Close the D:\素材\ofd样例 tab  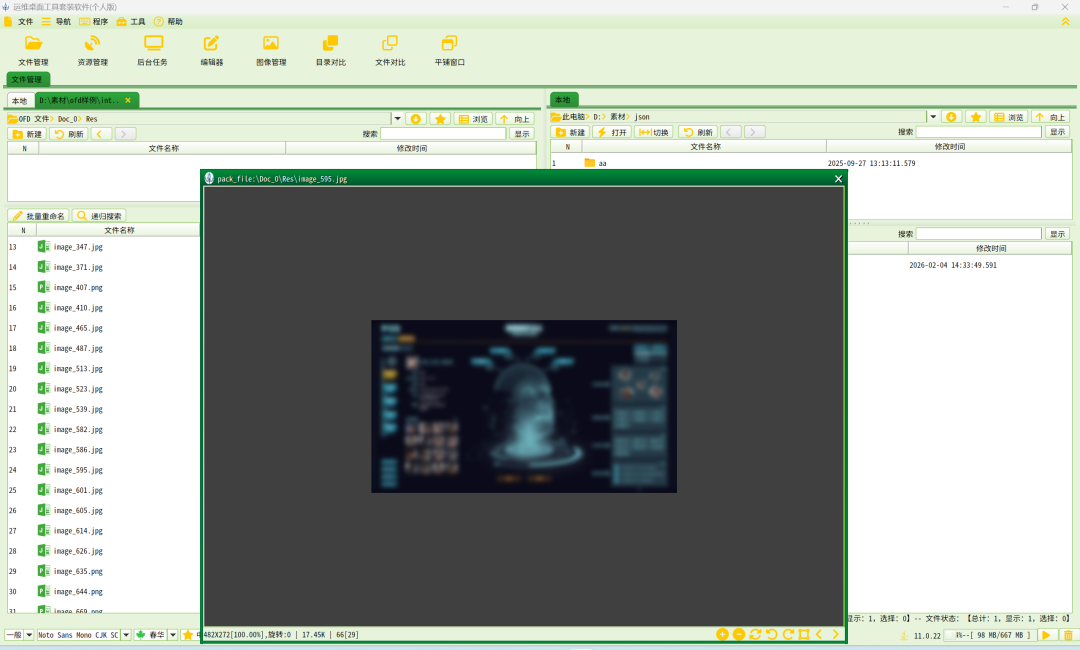127,101
